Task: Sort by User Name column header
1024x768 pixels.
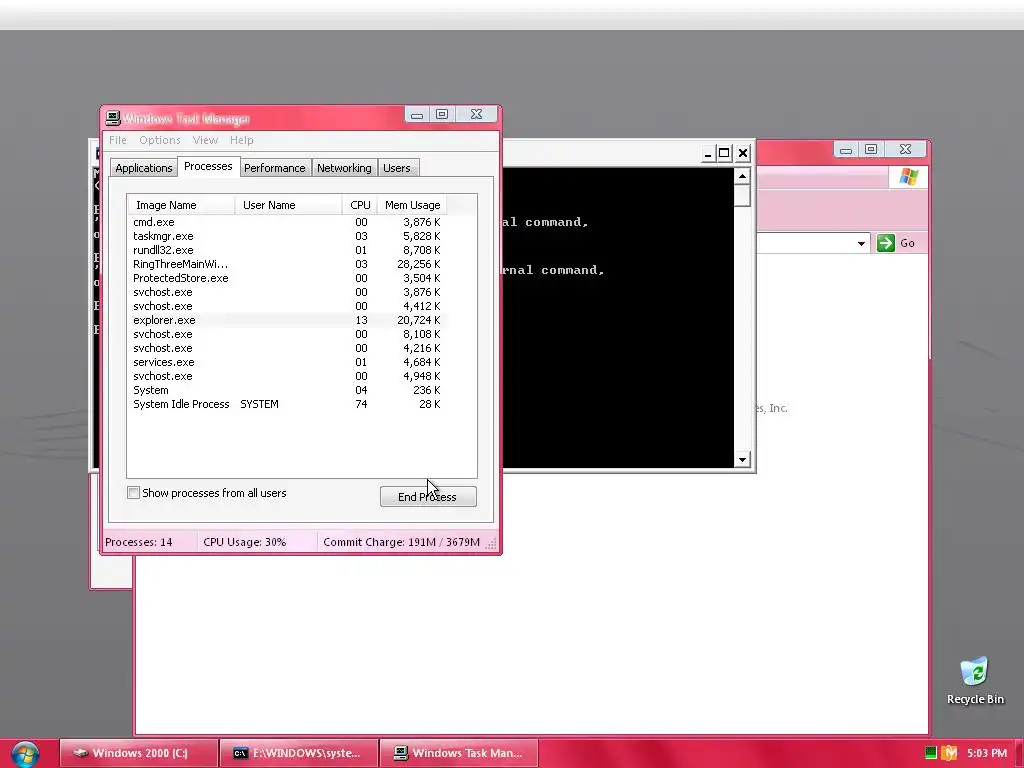Action: pos(288,205)
